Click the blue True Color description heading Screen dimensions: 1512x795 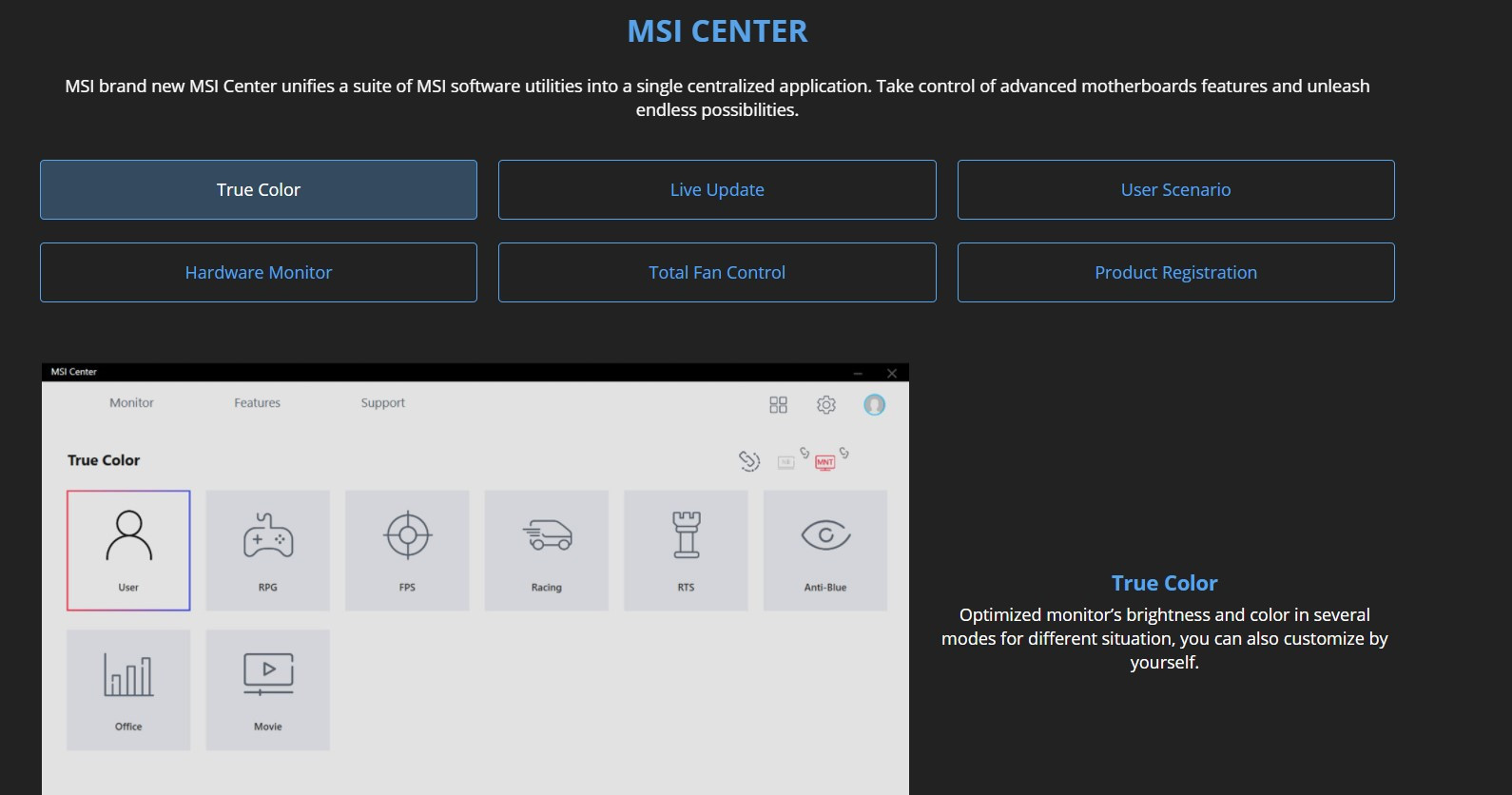coord(1165,583)
